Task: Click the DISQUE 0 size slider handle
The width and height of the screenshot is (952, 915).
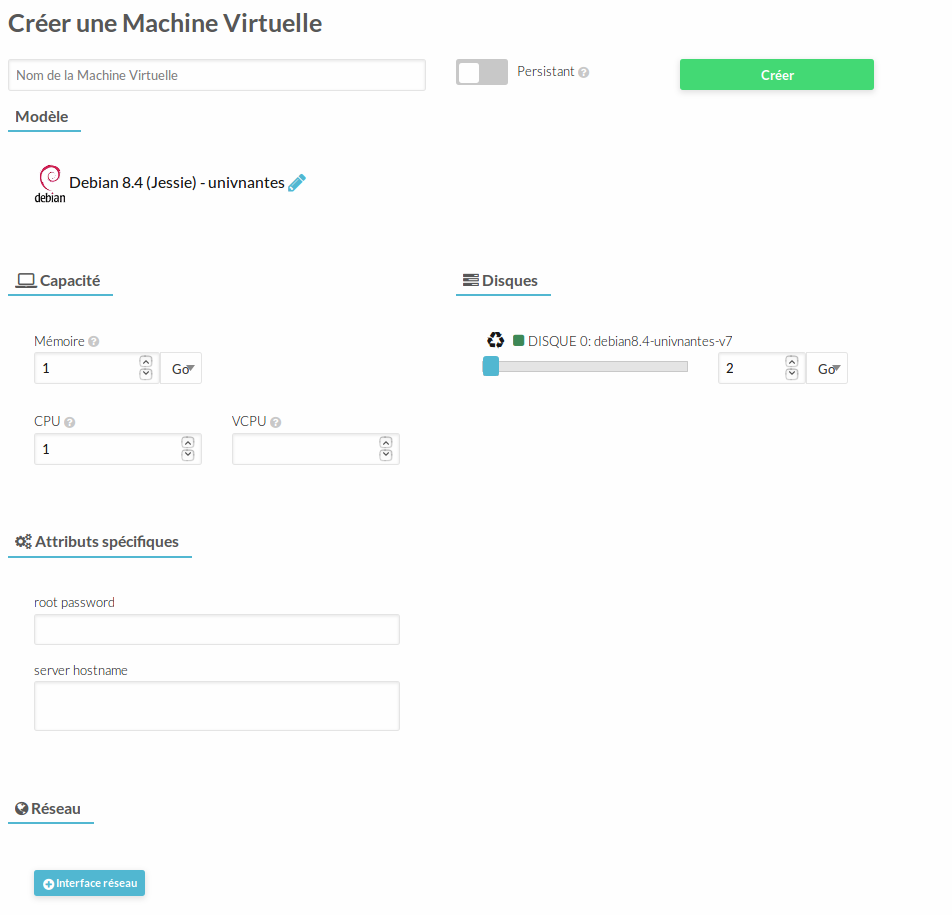Action: (x=491, y=367)
